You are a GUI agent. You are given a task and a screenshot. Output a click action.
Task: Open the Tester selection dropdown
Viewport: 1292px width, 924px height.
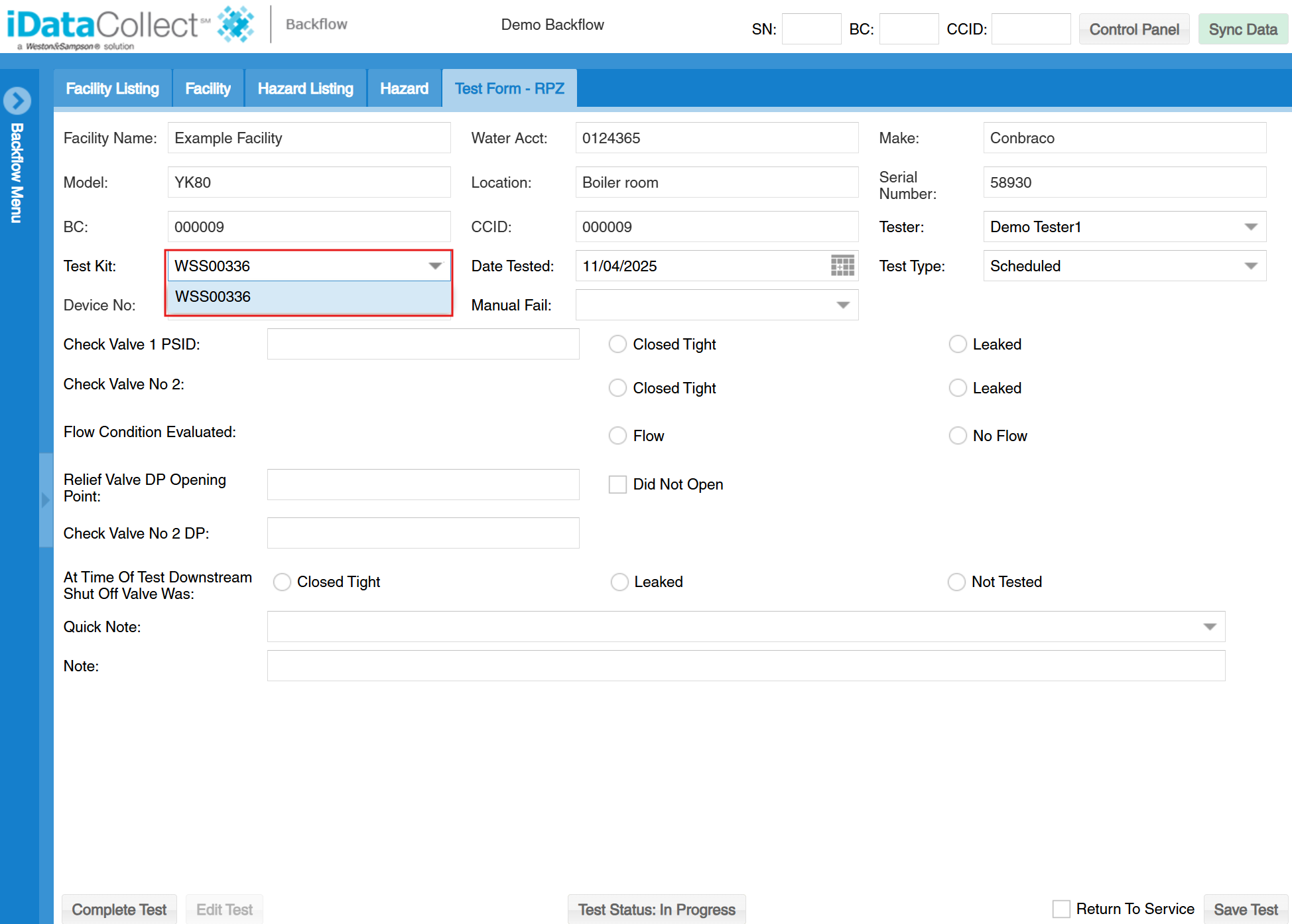[x=1250, y=226]
